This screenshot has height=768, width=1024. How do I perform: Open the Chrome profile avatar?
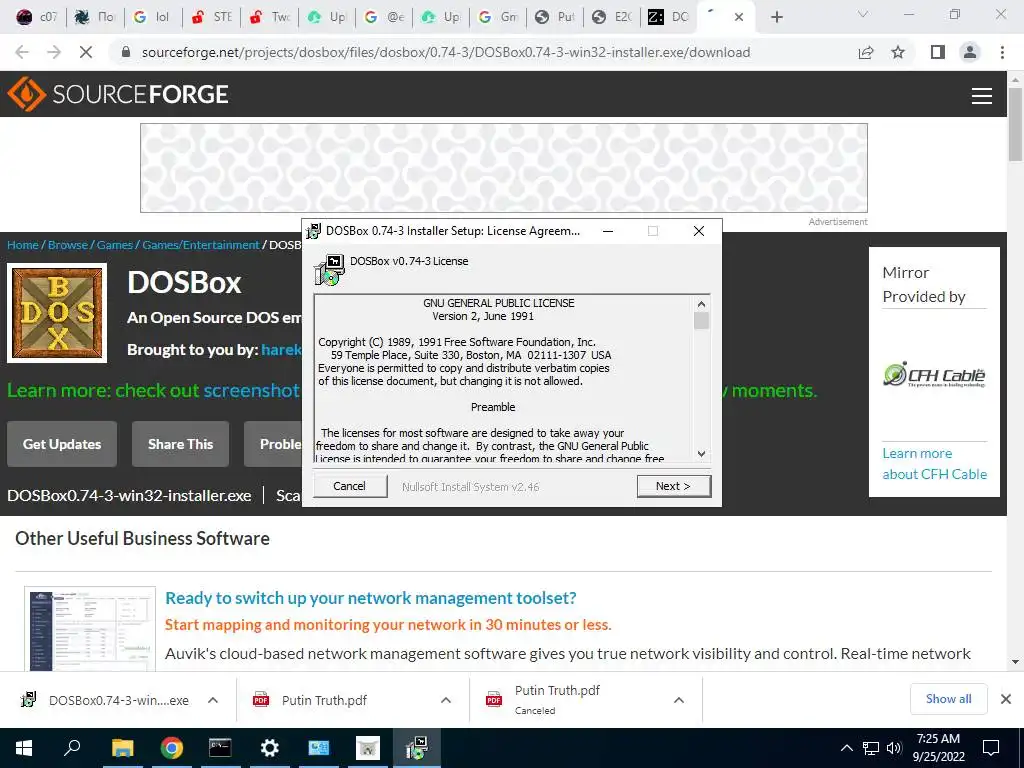[970, 52]
